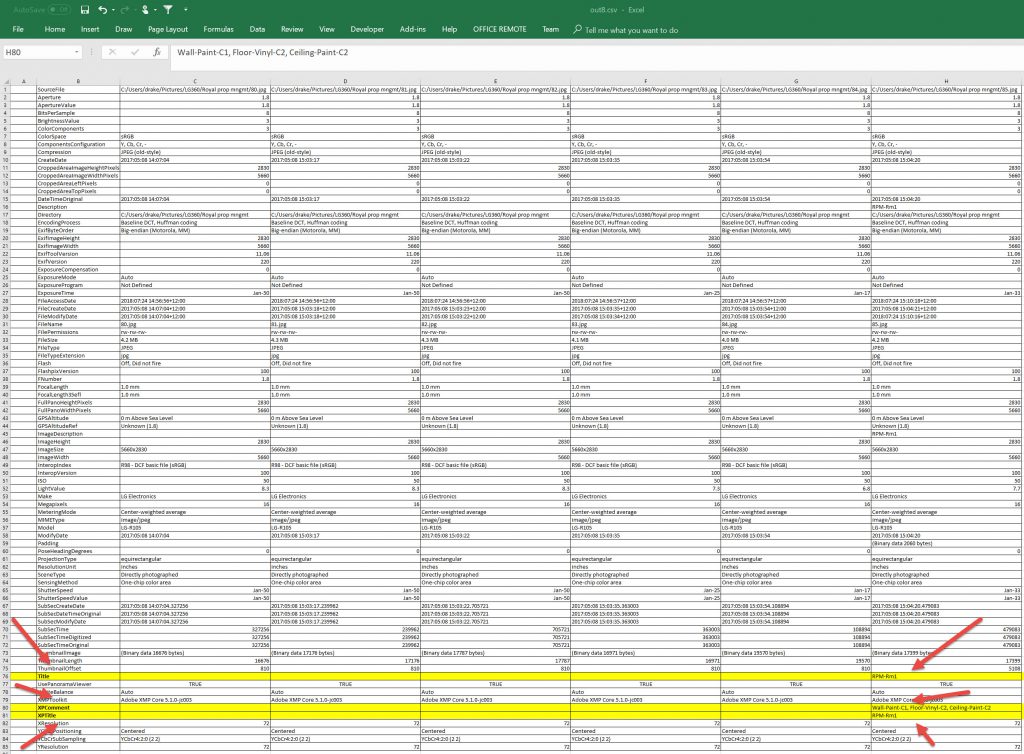Select yellow XPComment cell in column B

[x=76, y=707]
